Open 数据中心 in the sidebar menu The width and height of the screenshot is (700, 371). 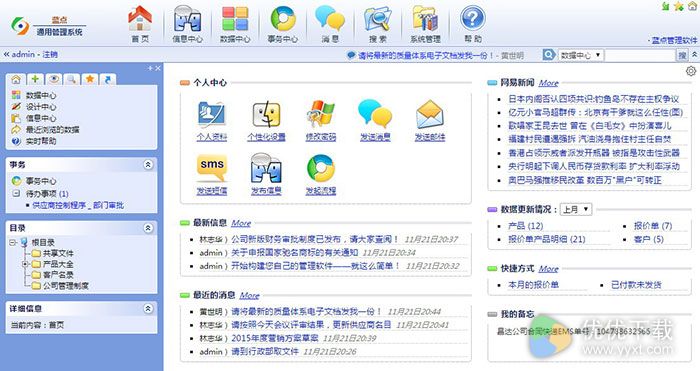(x=41, y=95)
